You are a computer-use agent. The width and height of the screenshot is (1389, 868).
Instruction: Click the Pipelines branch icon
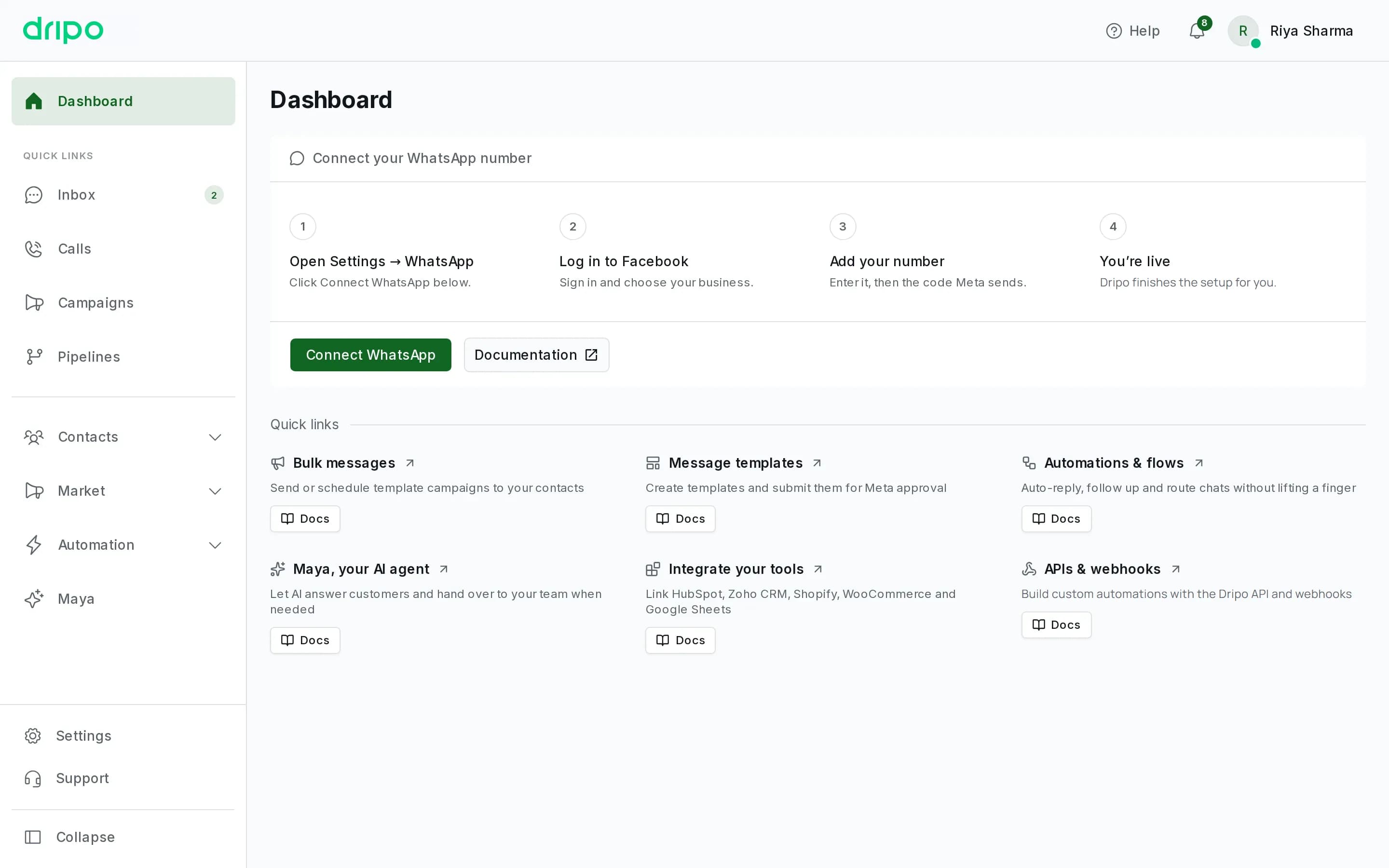34,356
